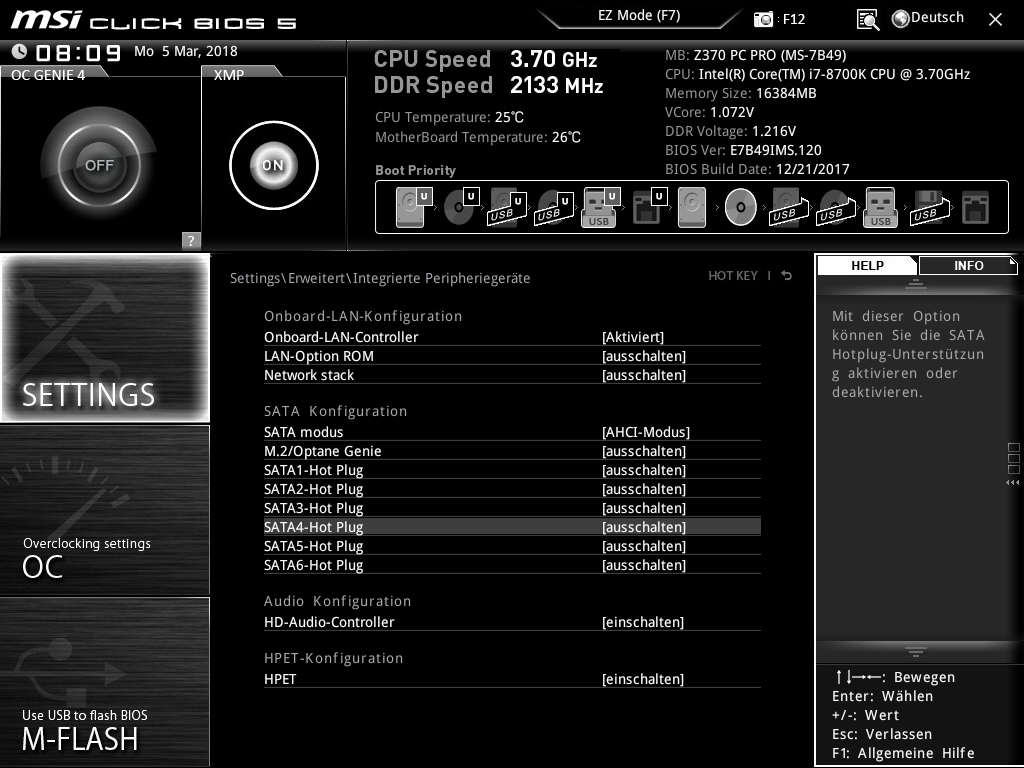The image size is (1024, 768).
Task: Select the UEFI network boot device icon
Action: click(649, 207)
